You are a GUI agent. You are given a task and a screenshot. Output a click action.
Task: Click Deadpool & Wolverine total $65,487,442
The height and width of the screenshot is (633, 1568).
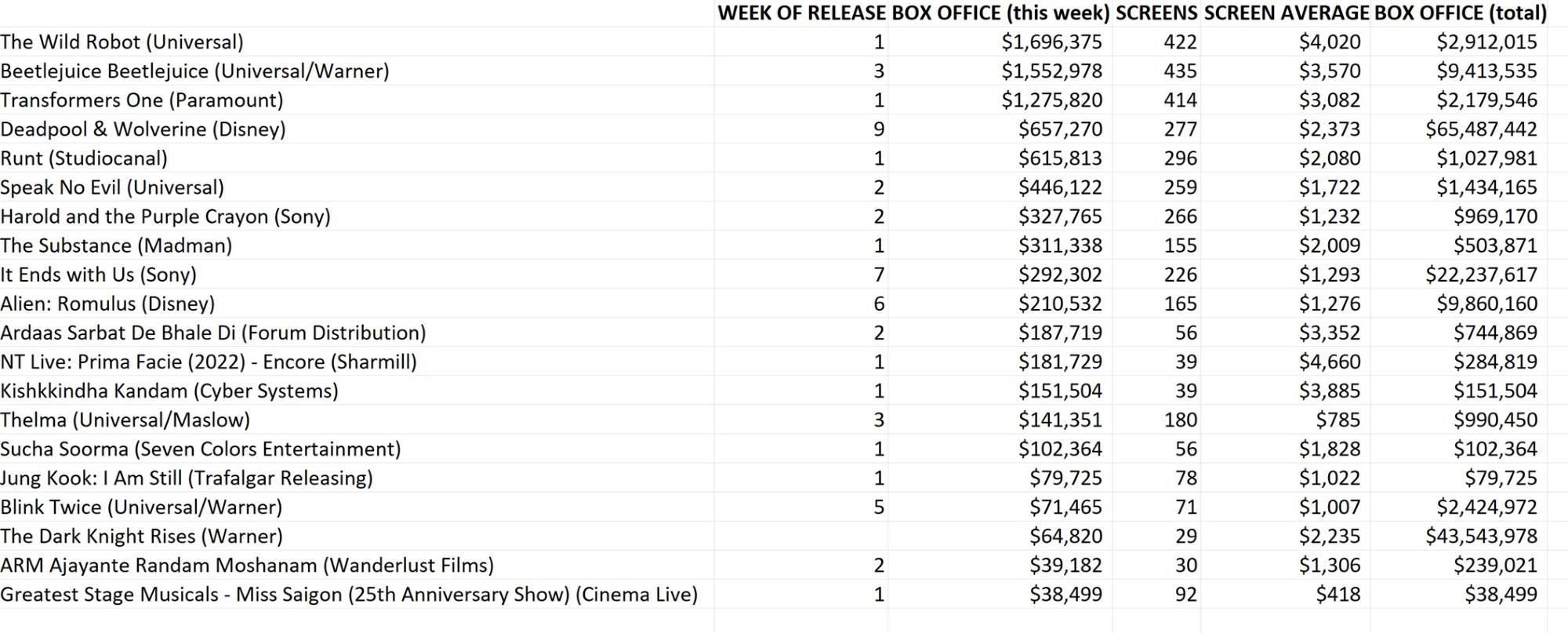(1481, 129)
